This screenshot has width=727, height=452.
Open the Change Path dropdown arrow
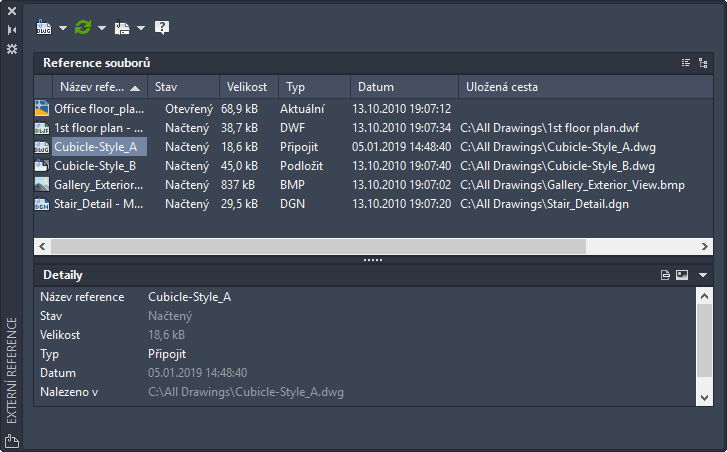141,28
